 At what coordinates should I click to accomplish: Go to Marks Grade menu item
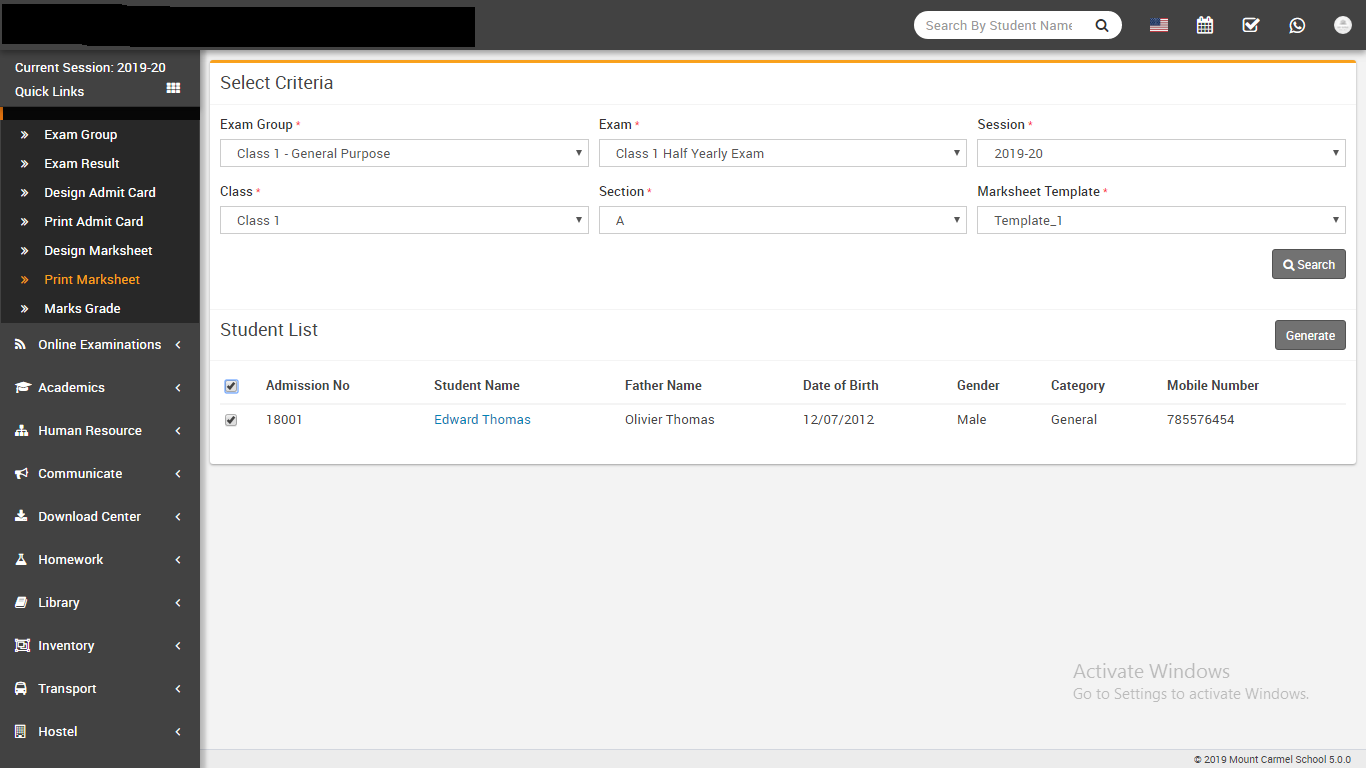tap(82, 309)
